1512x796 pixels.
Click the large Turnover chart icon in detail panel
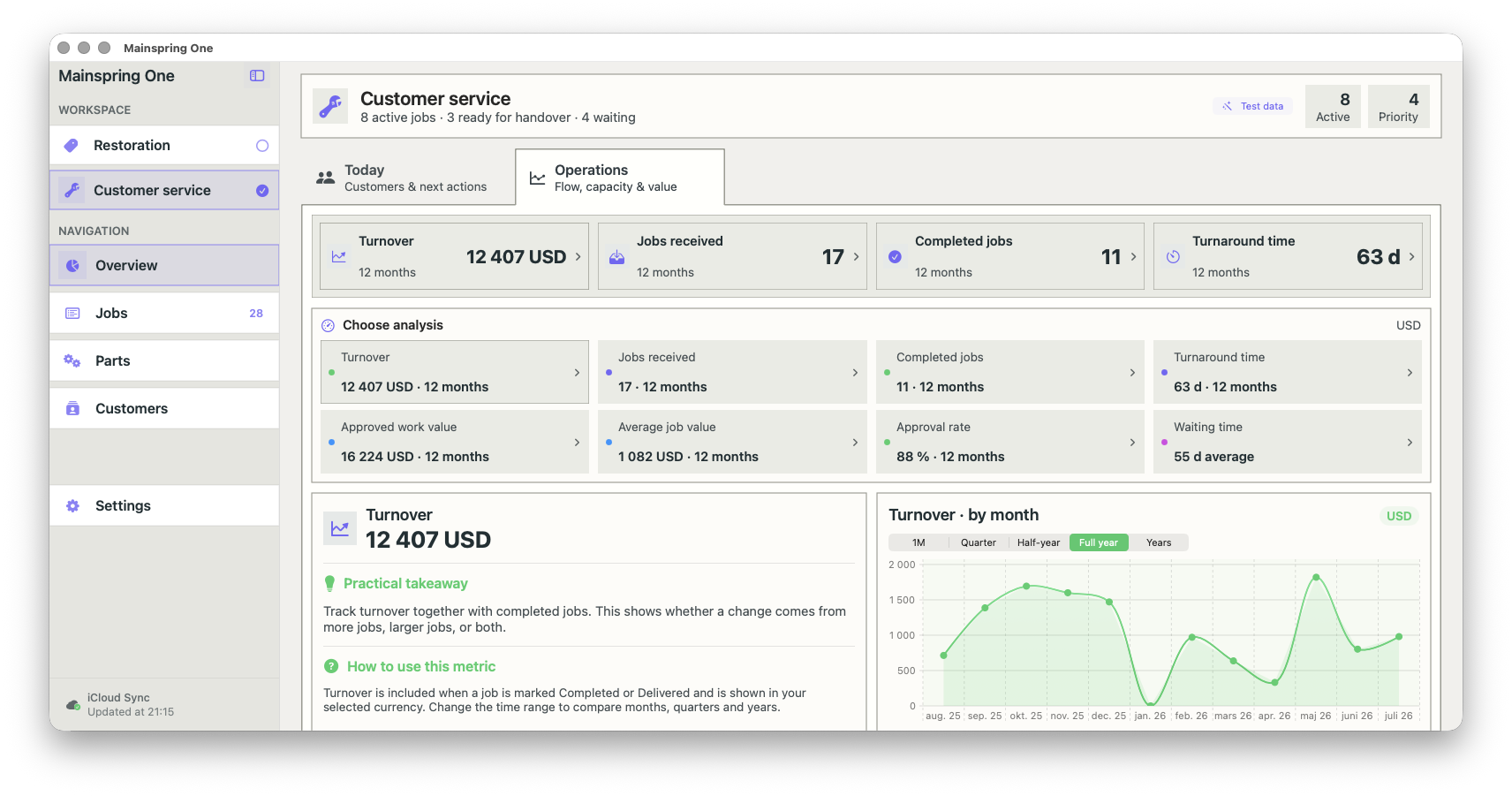point(339,528)
